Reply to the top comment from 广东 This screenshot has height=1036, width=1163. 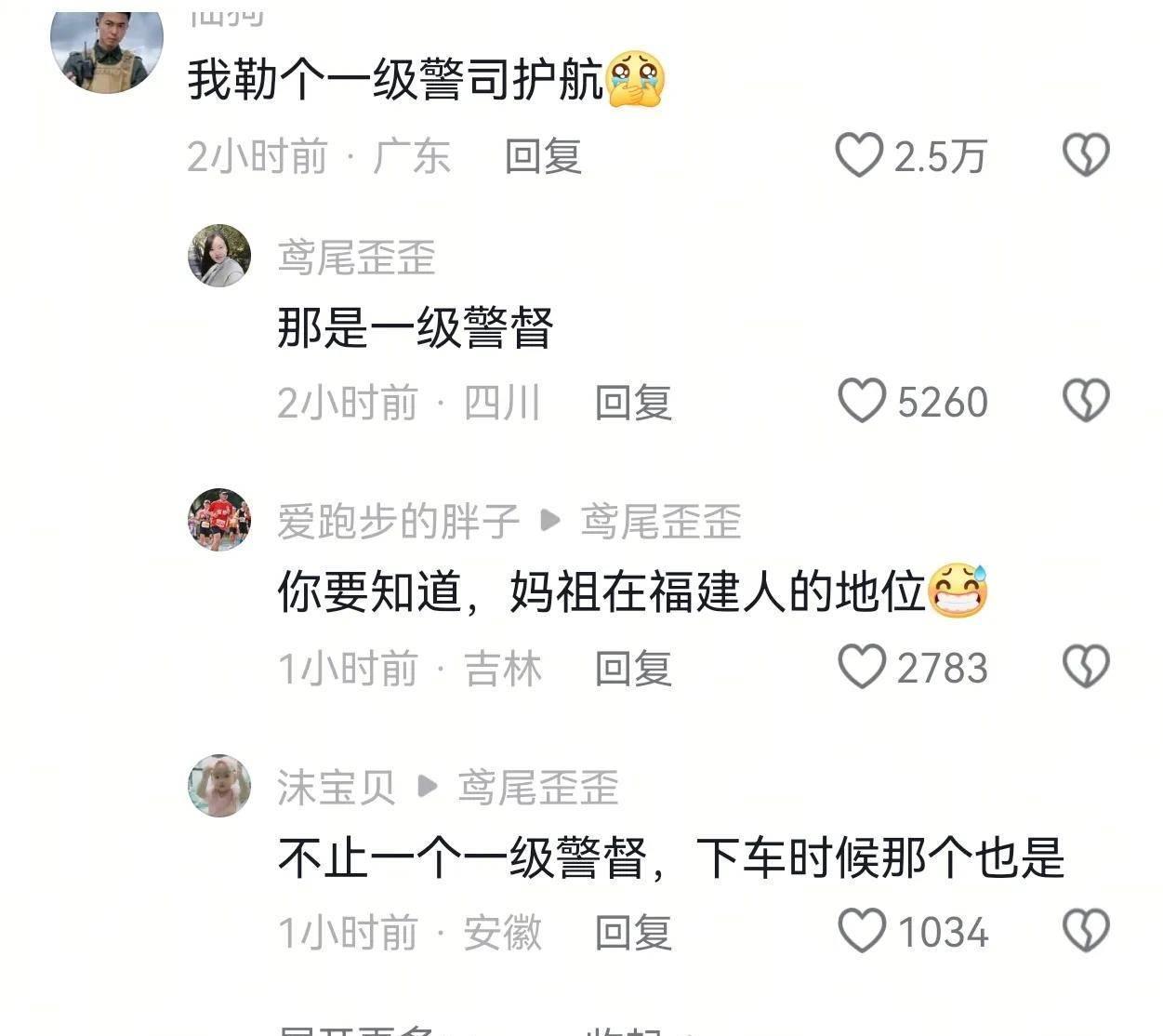[543, 156]
